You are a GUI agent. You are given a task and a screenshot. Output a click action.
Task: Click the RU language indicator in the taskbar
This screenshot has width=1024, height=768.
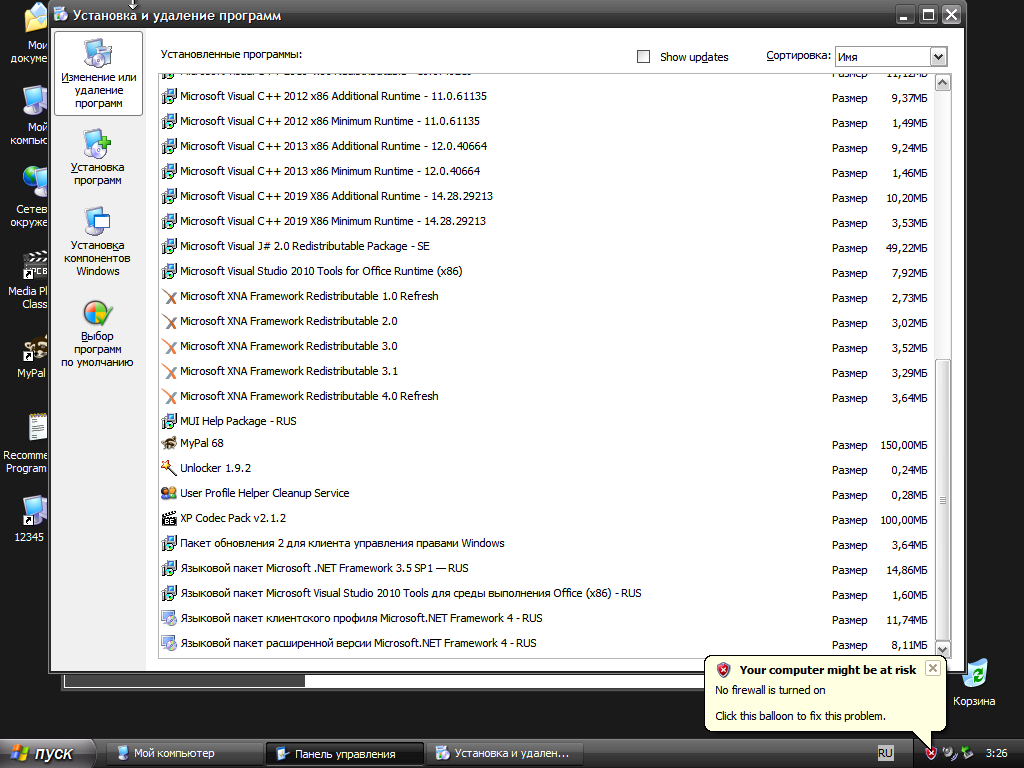[x=885, y=753]
